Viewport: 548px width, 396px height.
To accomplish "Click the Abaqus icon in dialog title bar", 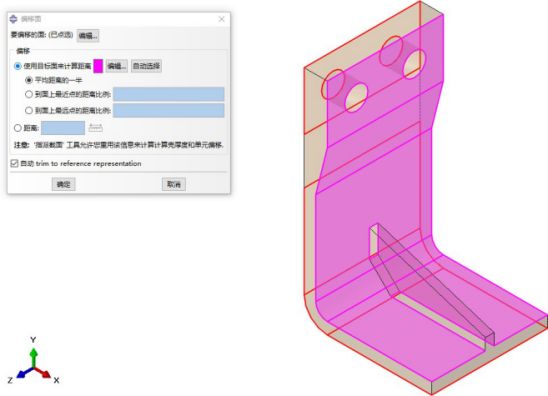I will click(13, 19).
